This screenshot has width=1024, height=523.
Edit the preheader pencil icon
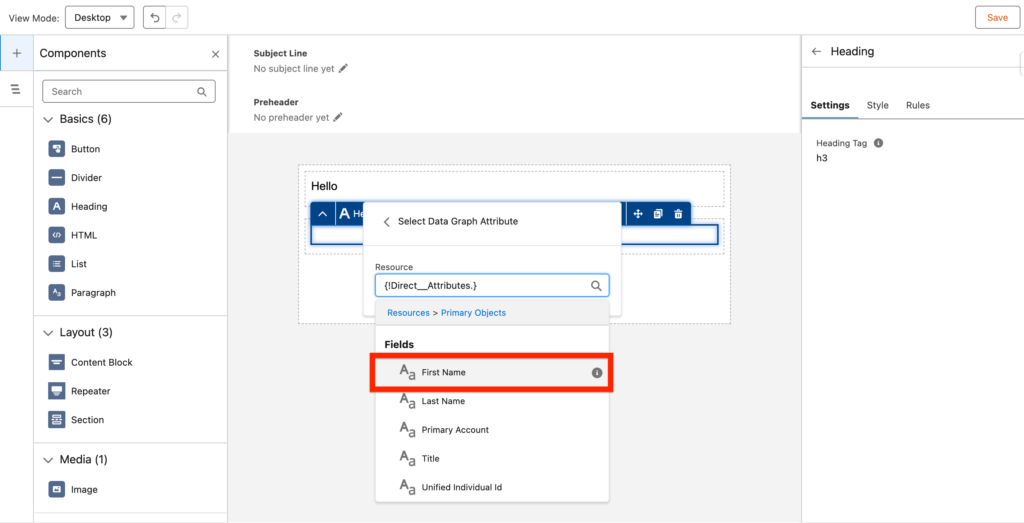[x=338, y=117]
